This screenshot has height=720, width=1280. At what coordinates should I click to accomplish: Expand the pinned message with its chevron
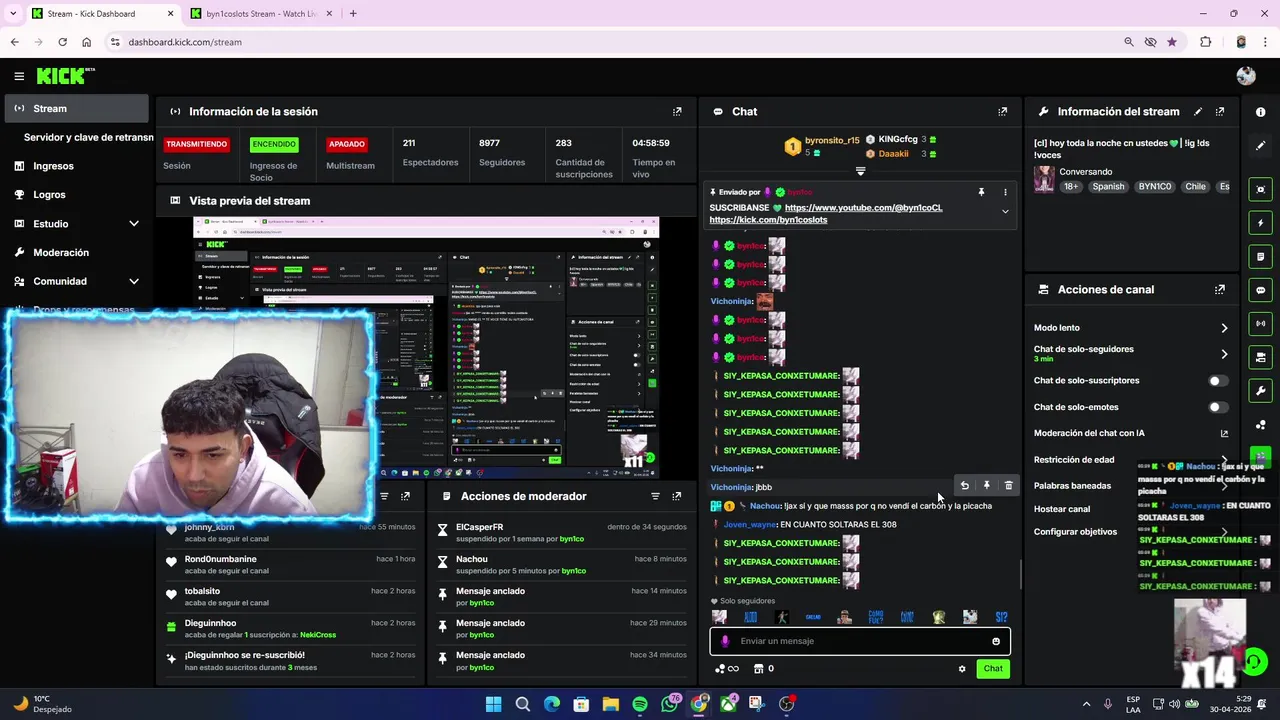(1005, 212)
